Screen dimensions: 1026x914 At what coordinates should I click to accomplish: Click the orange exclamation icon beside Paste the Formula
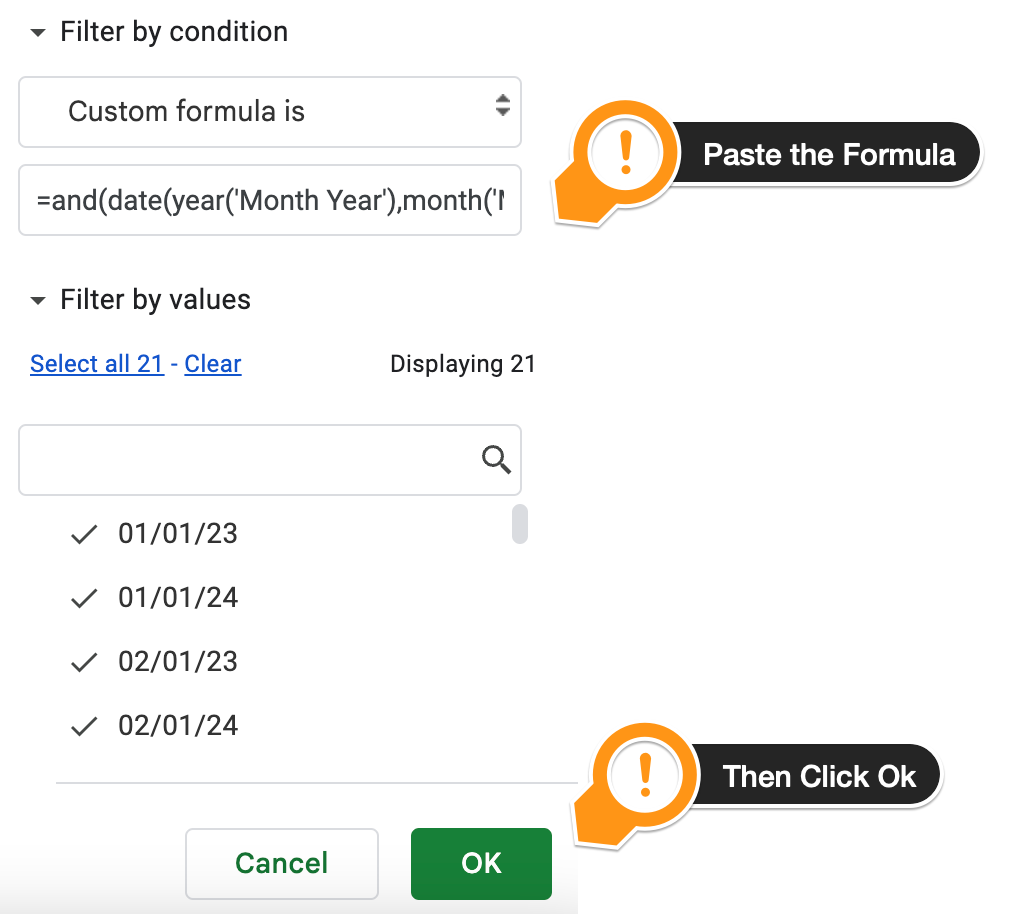pyautogui.click(x=626, y=154)
